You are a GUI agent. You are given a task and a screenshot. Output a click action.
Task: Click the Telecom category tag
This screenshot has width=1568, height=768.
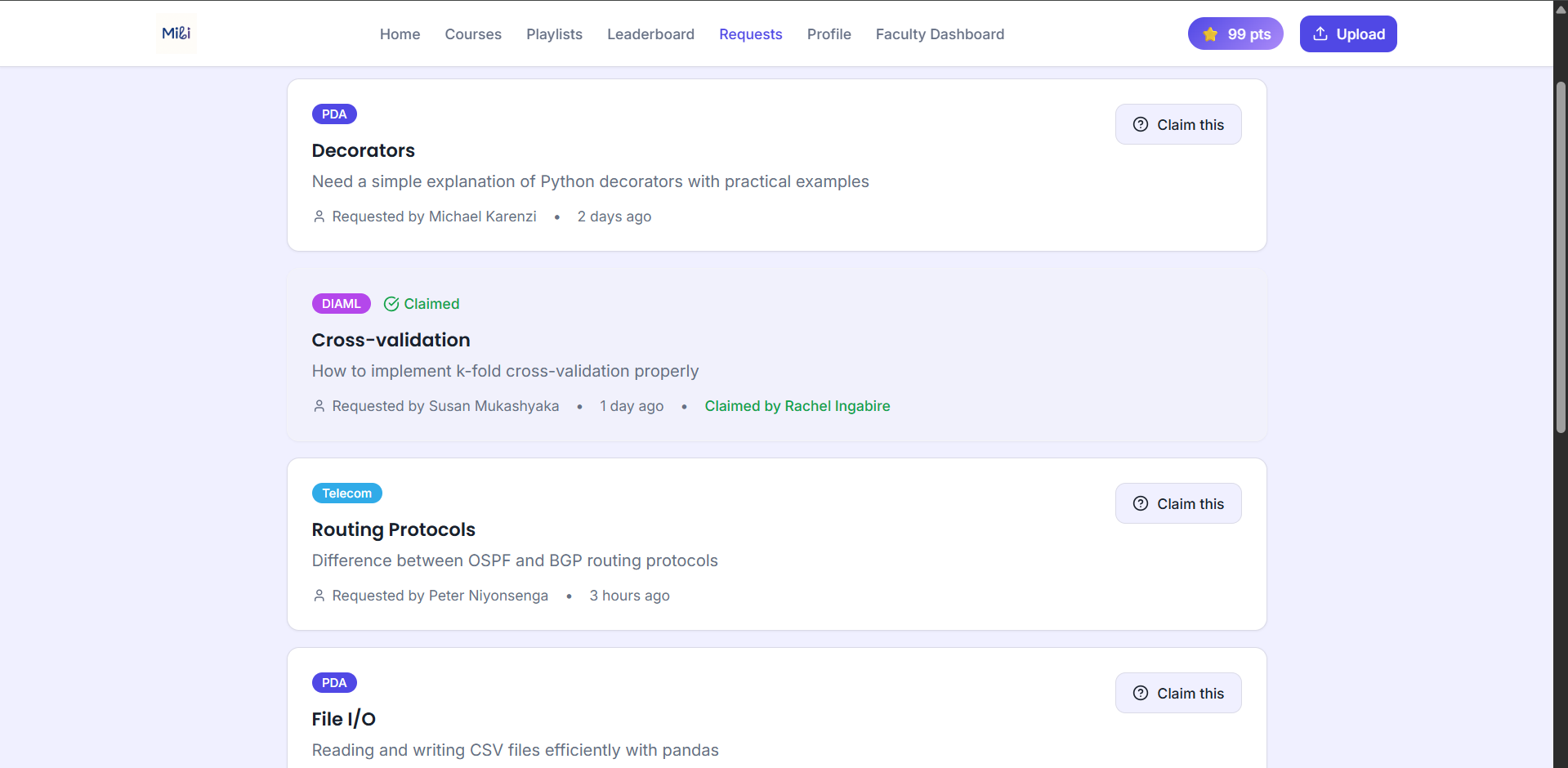click(x=346, y=493)
